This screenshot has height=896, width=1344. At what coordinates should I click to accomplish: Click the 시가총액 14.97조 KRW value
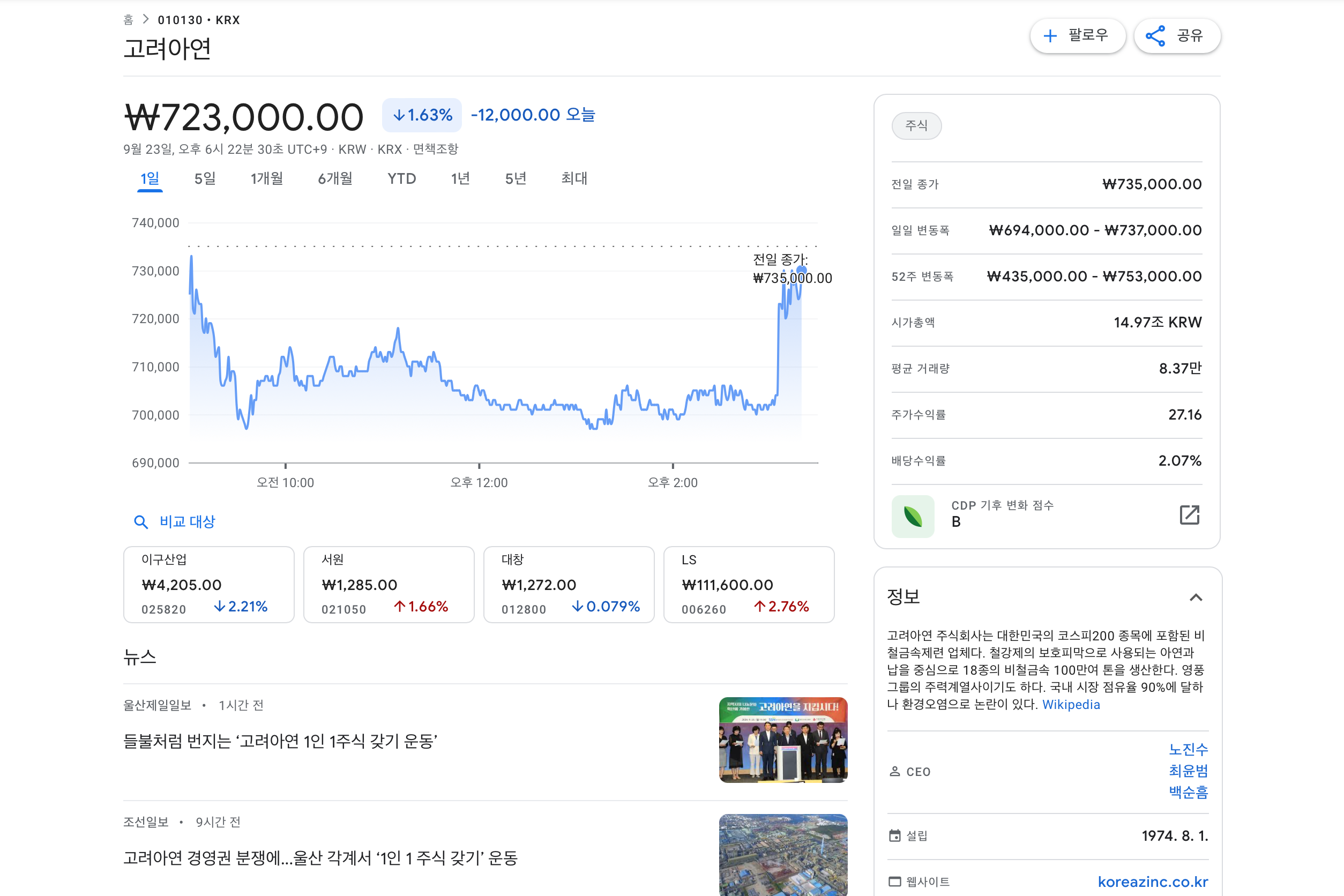[x=1158, y=322]
